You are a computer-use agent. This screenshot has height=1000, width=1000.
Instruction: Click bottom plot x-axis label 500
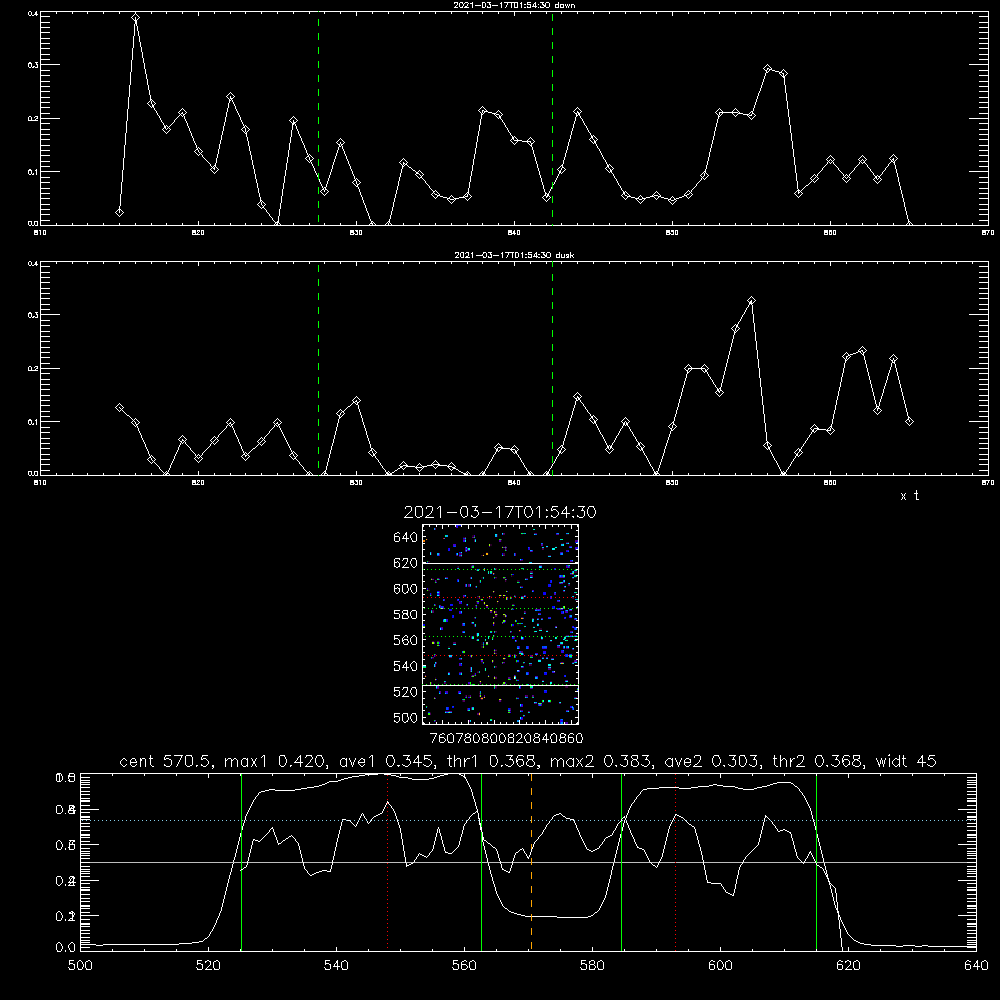[80, 966]
